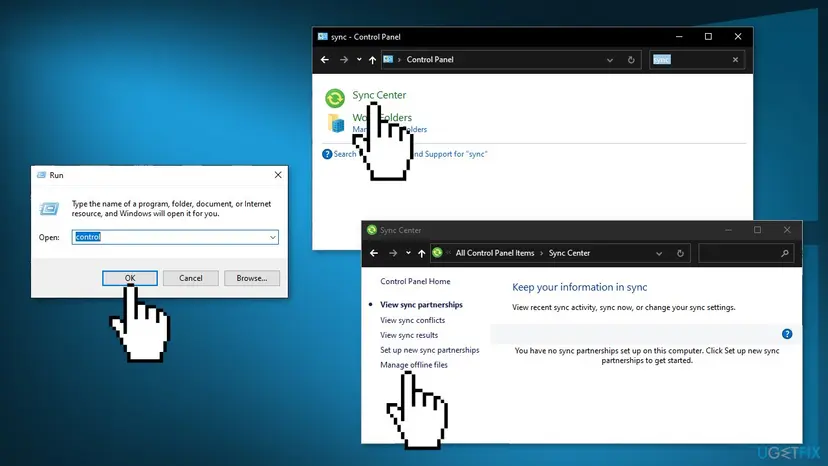
Task: Select View sync results
Action: [x=409, y=335]
